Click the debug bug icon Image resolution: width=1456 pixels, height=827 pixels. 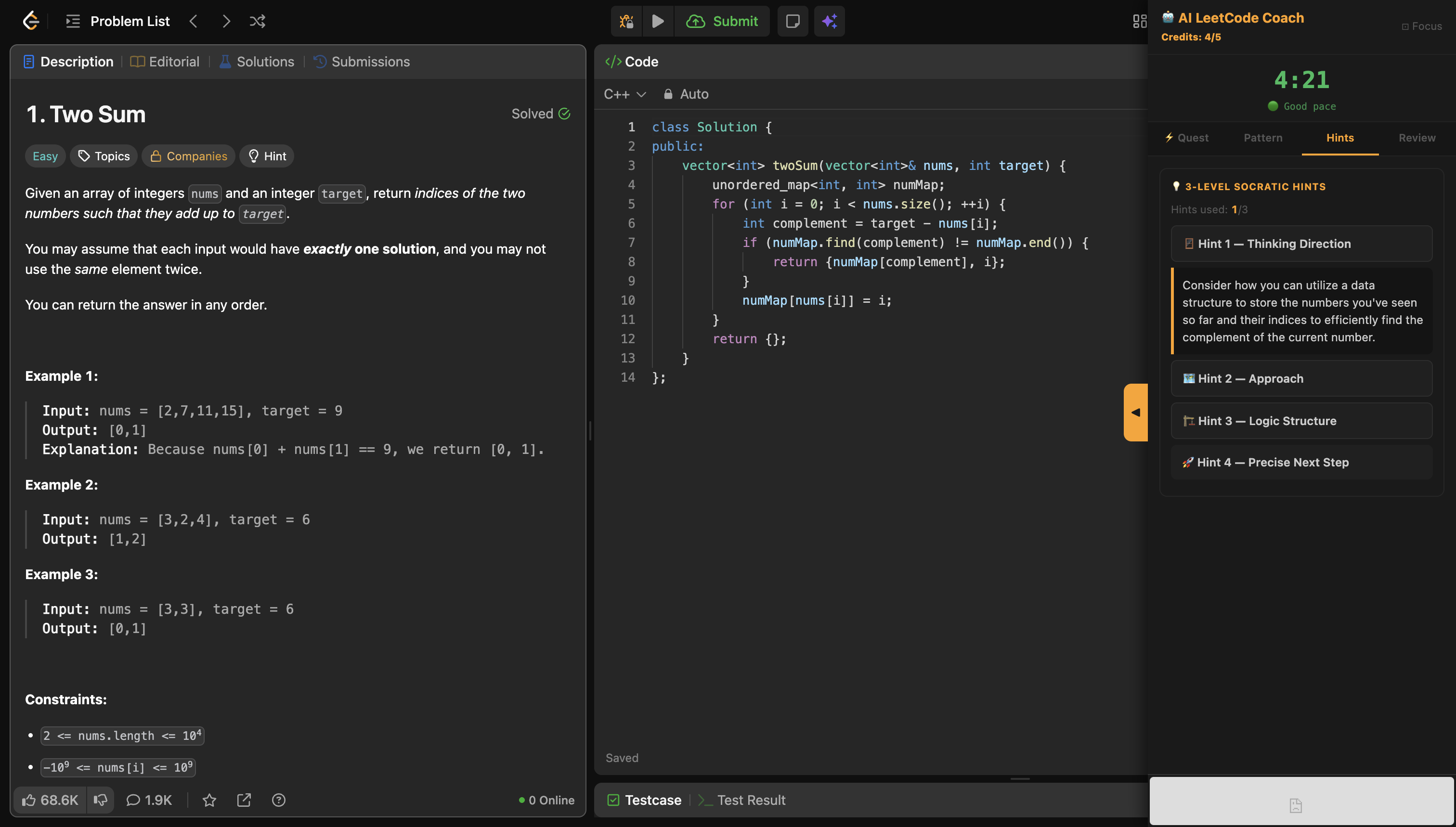[x=626, y=21]
